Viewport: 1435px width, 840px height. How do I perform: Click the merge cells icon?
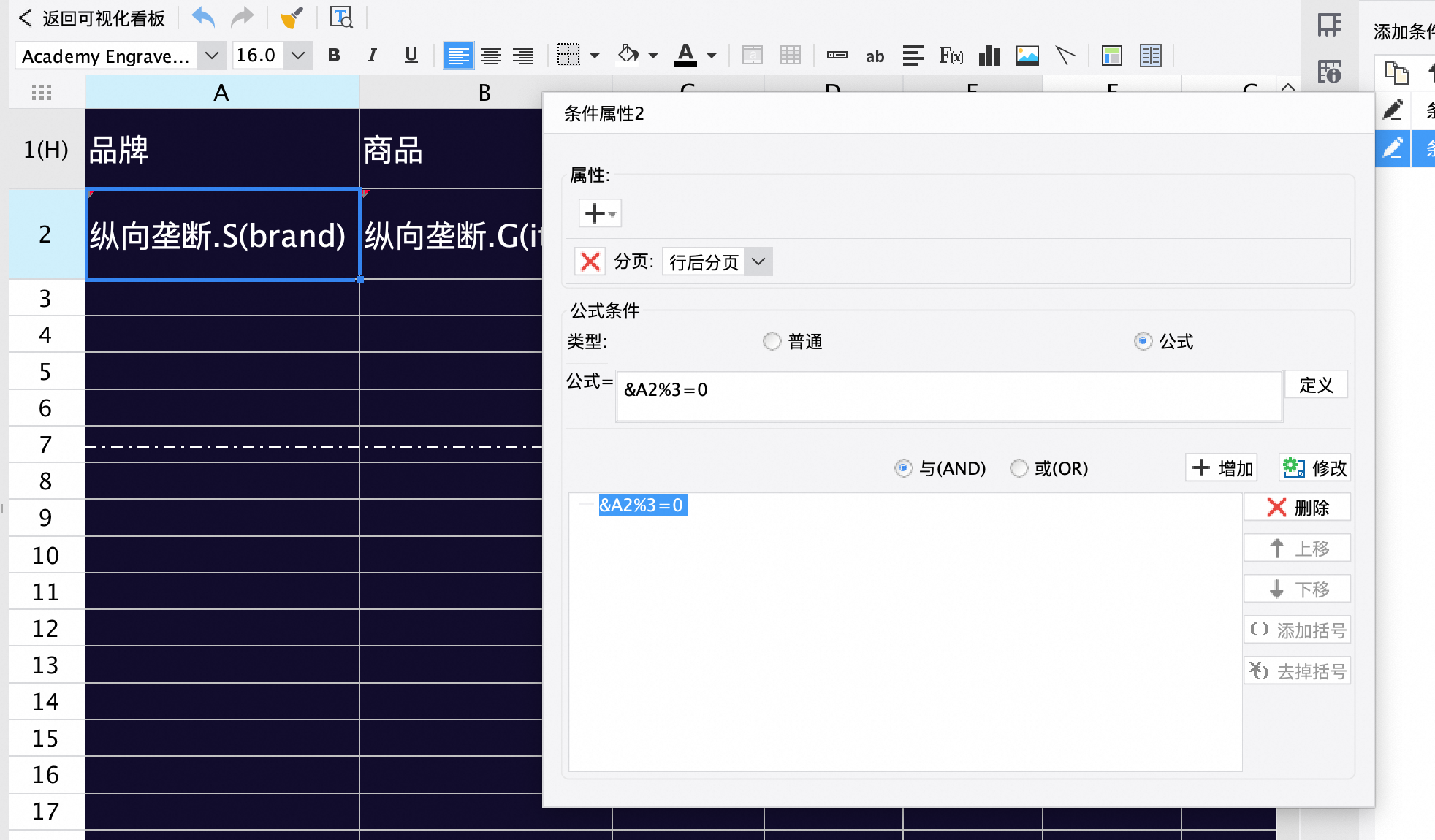753,56
